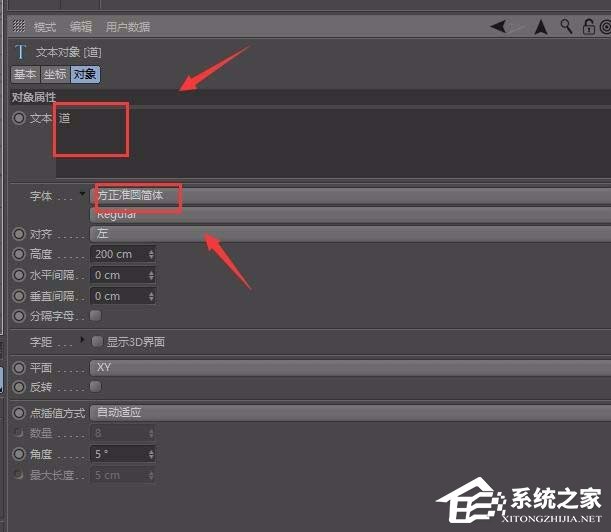
Task: Click into the 文本 text input field
Action: [333, 143]
